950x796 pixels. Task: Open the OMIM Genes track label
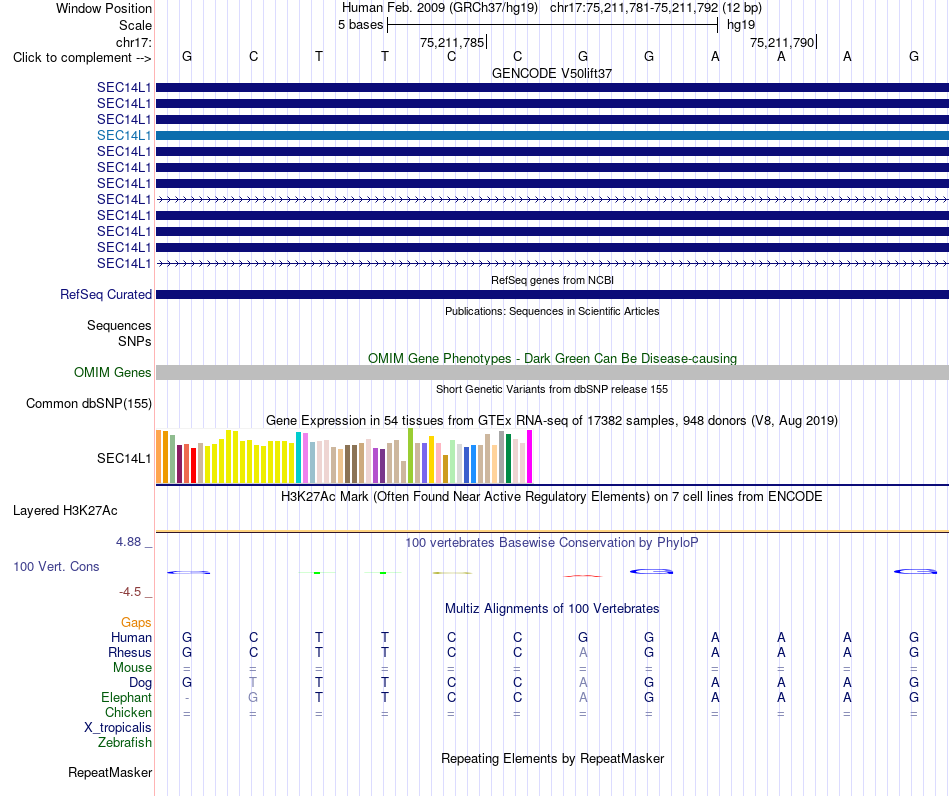112,373
